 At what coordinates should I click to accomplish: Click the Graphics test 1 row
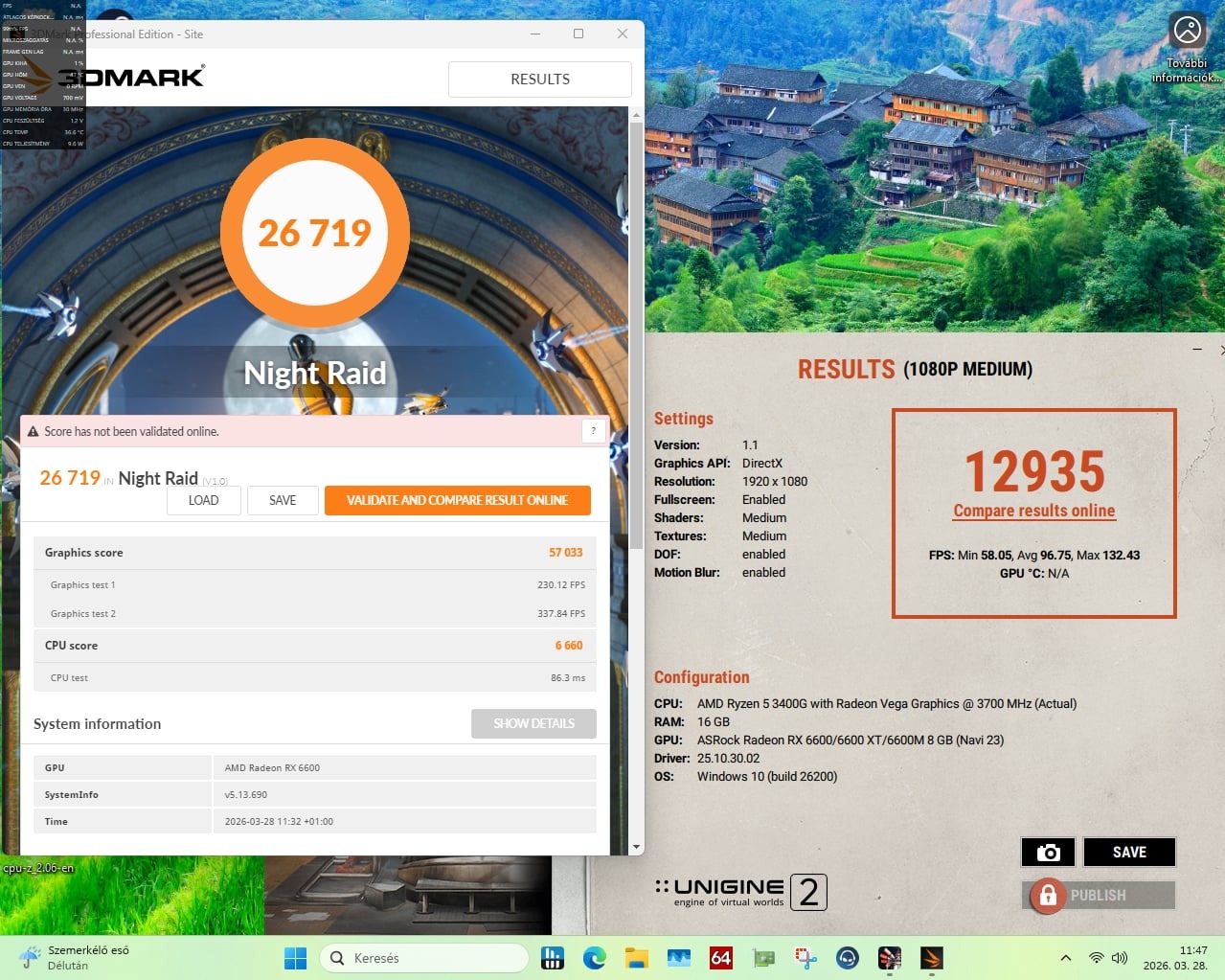[315, 584]
